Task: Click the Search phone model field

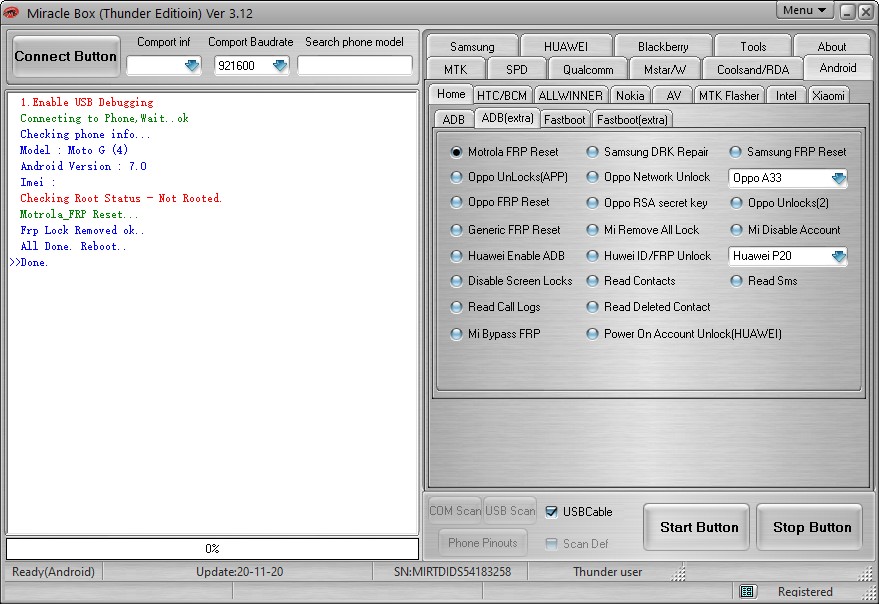Action: tap(354, 66)
